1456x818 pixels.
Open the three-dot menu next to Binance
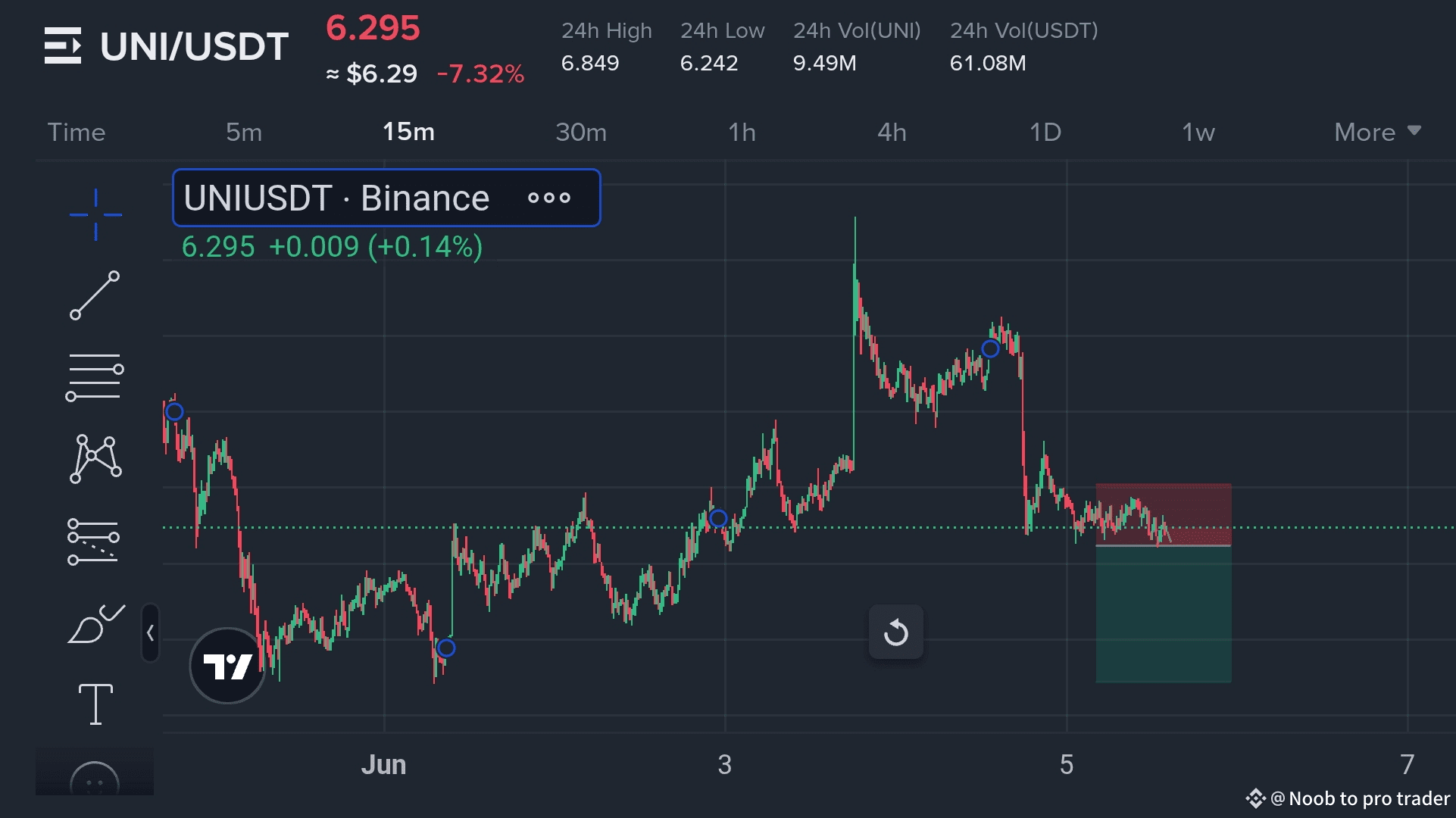coord(549,198)
